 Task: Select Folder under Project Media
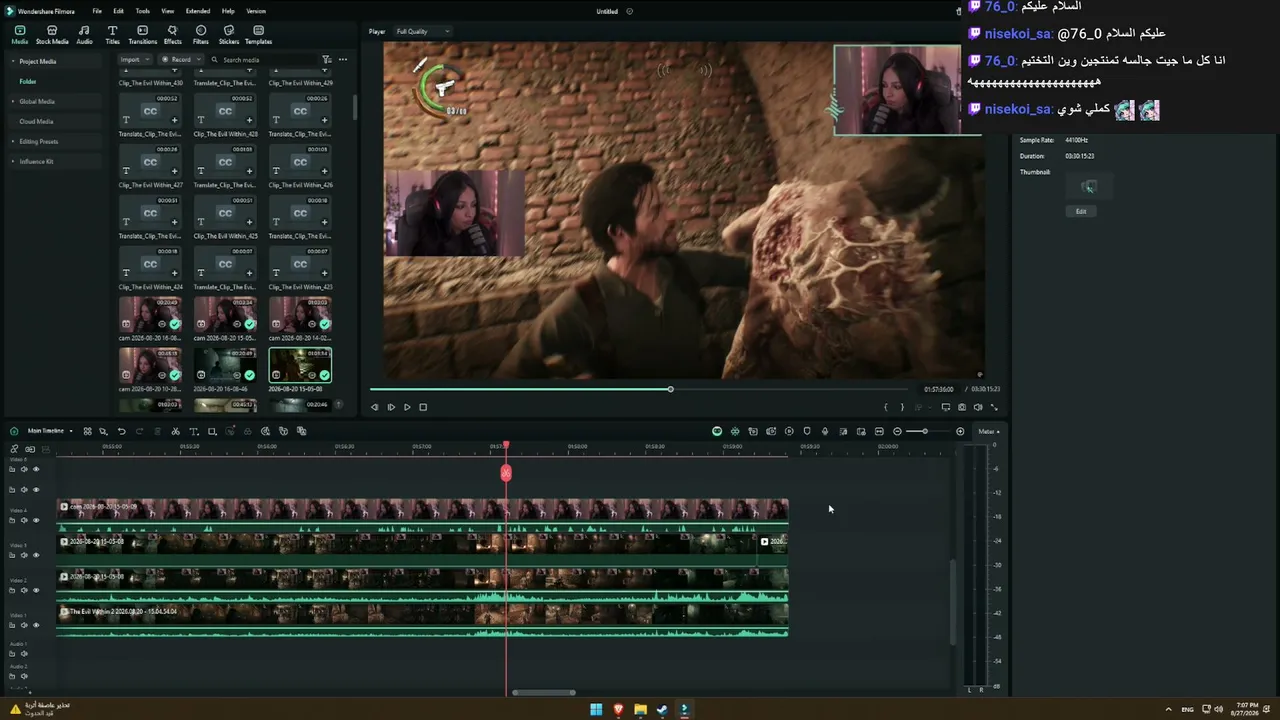[28, 81]
